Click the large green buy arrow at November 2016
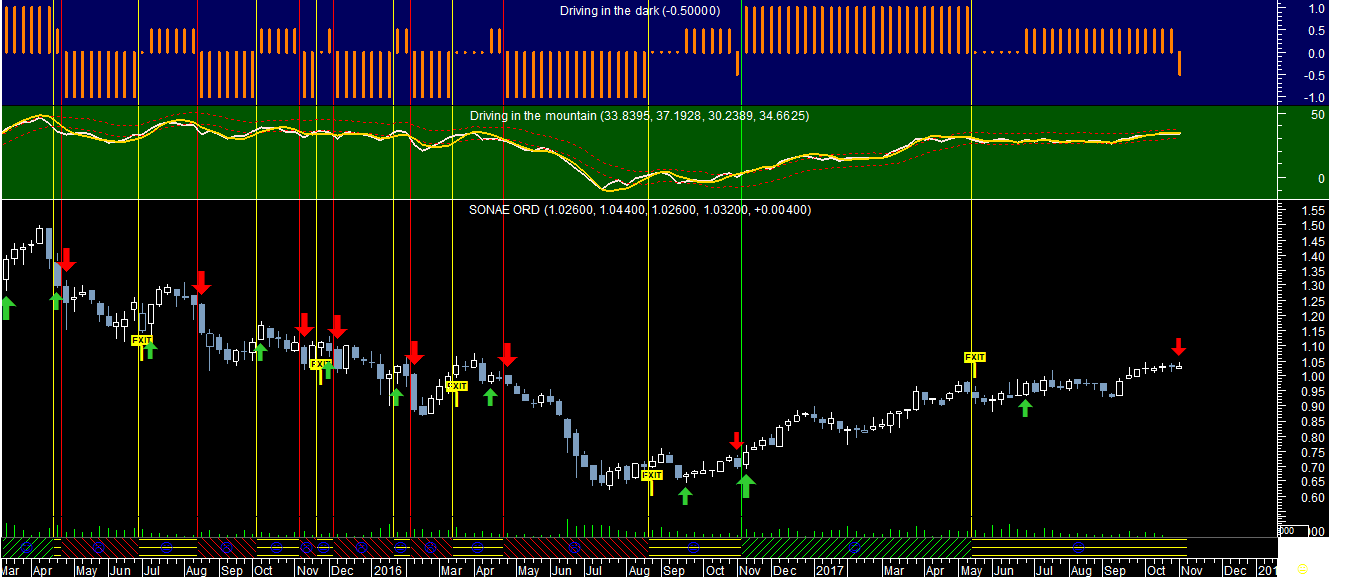1352x577 pixels. click(x=746, y=486)
